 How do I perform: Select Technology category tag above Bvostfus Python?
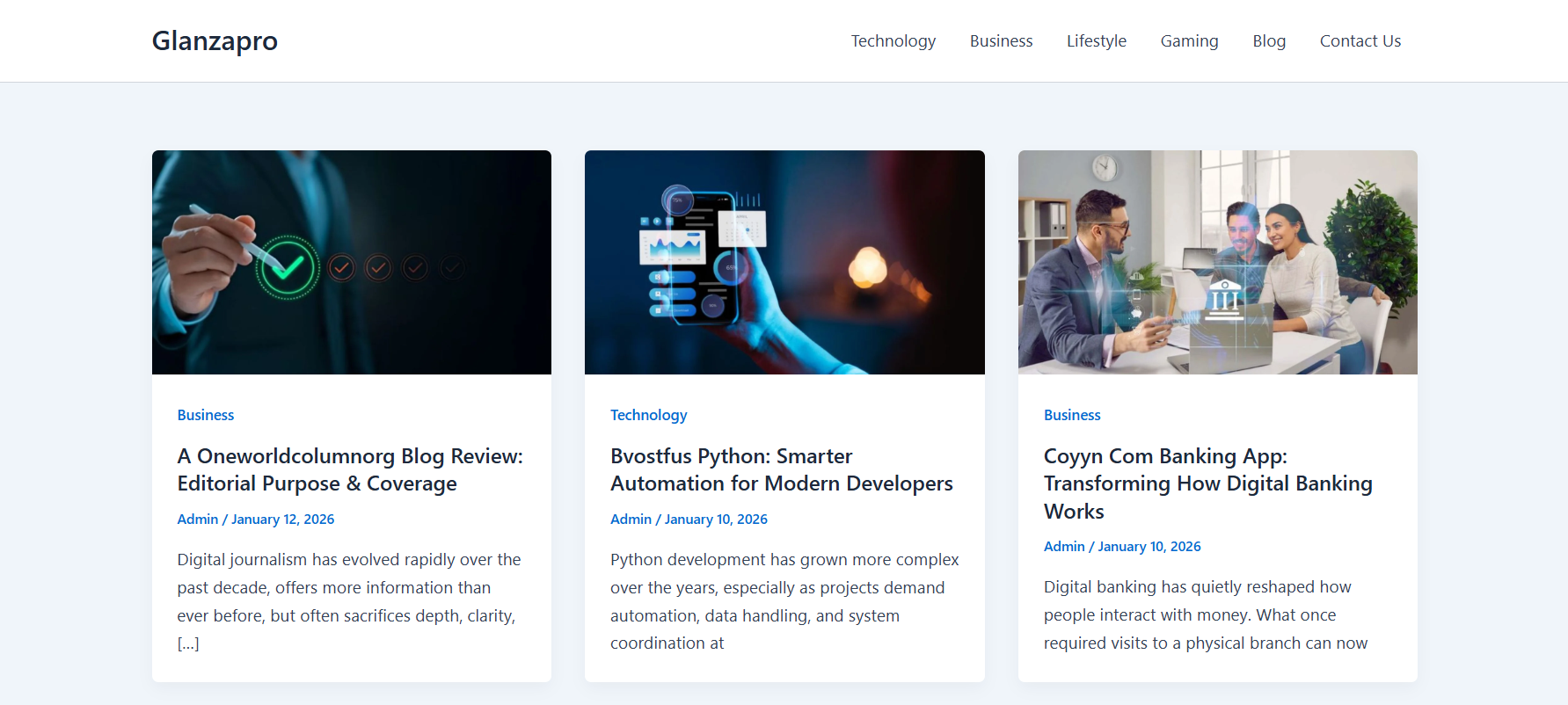648,415
